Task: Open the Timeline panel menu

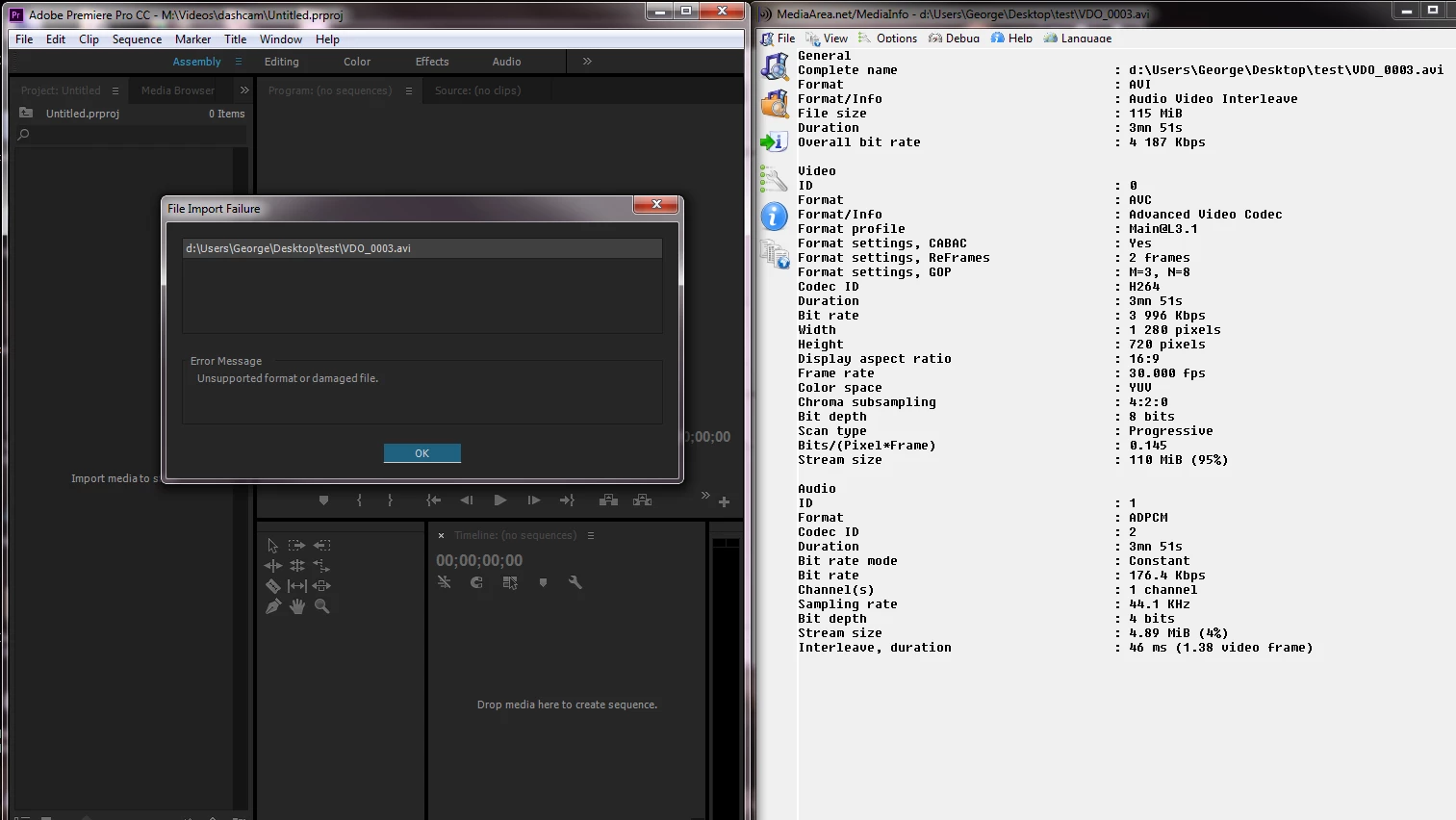Action: point(591,535)
